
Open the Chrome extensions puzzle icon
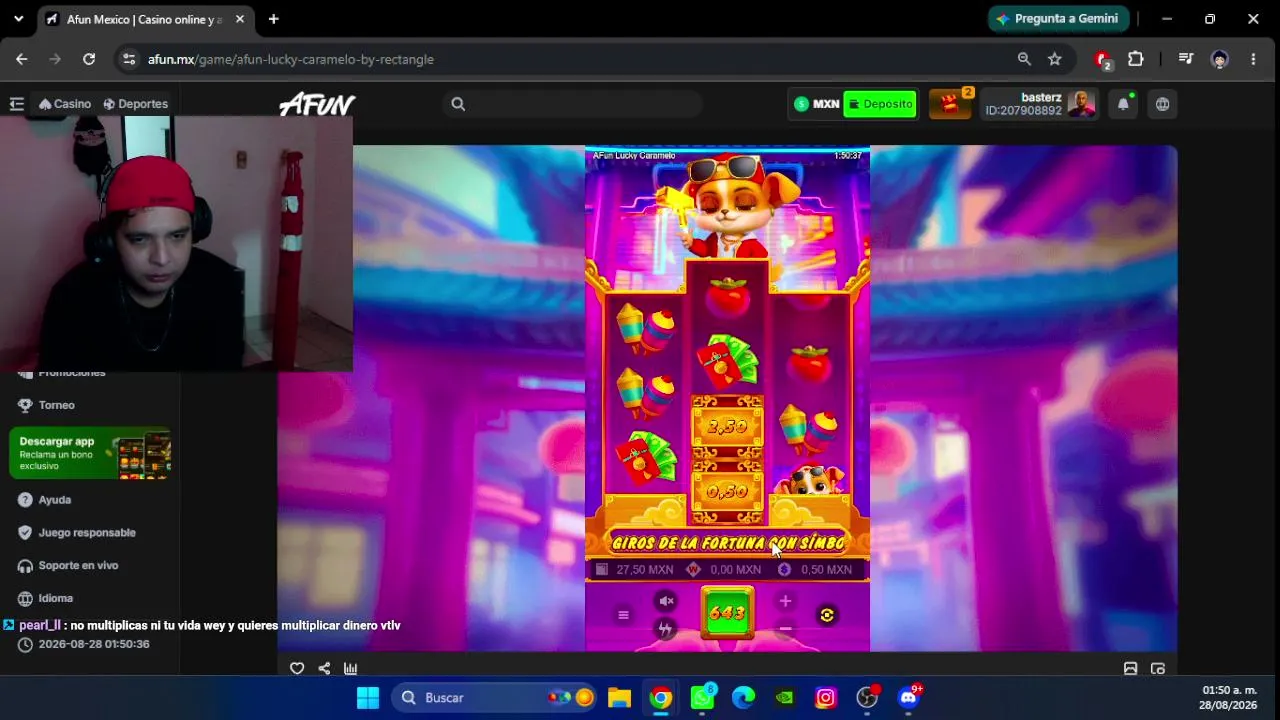coord(1136,59)
